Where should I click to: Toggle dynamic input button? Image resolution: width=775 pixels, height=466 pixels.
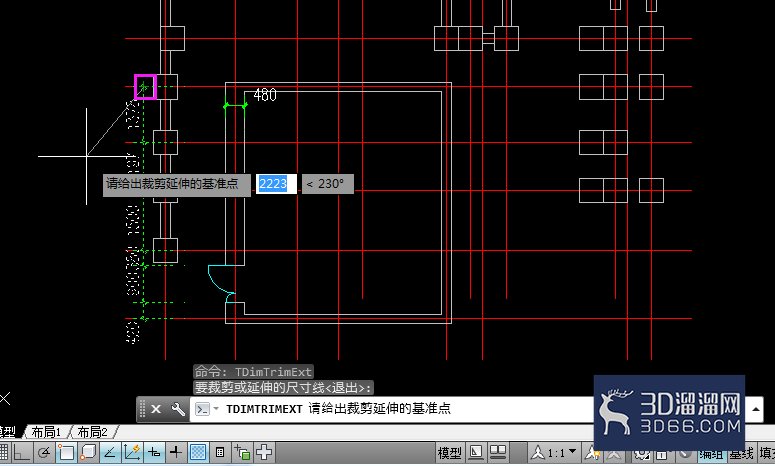[154, 452]
